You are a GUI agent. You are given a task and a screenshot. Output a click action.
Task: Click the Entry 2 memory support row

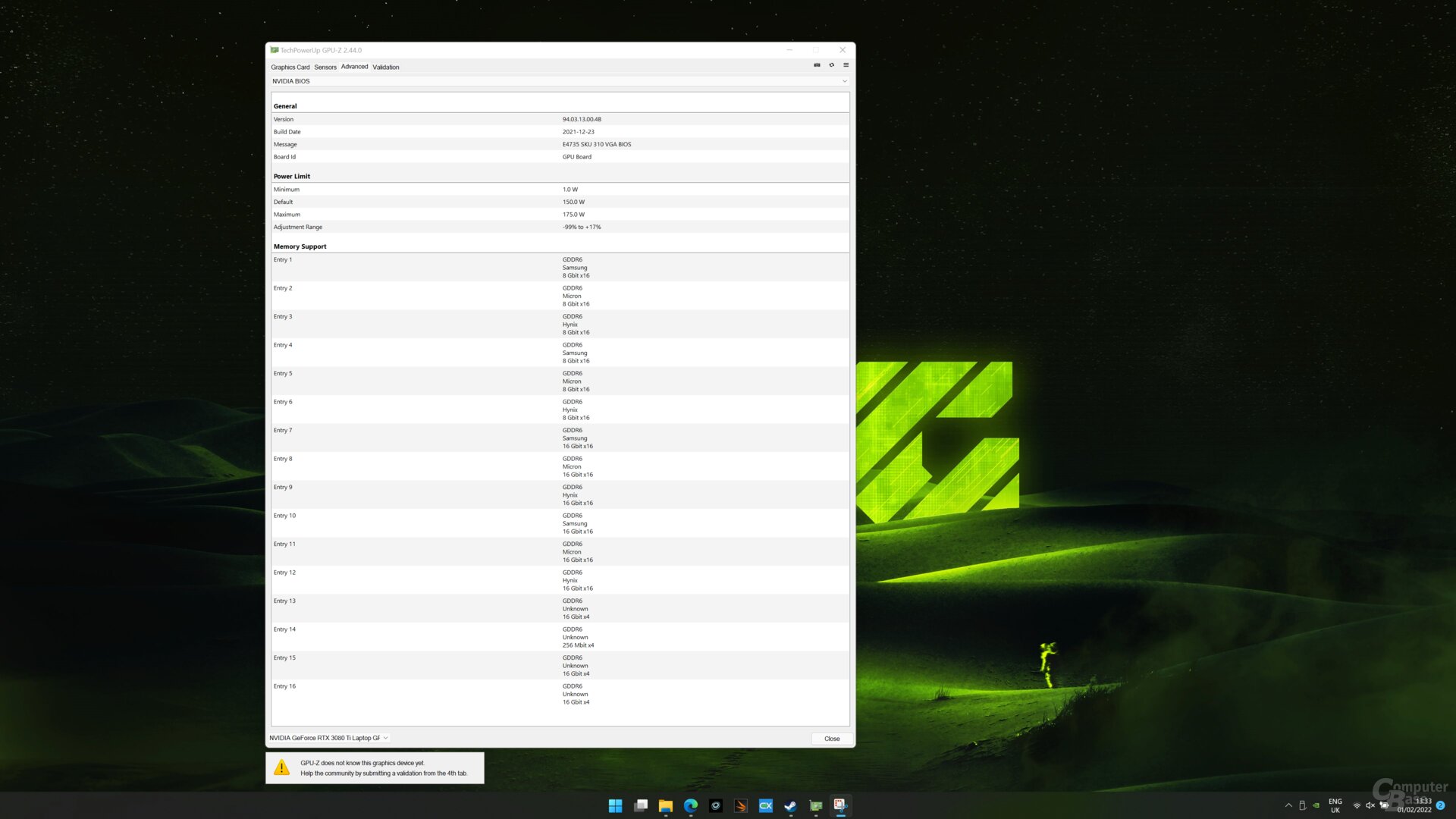tap(560, 296)
